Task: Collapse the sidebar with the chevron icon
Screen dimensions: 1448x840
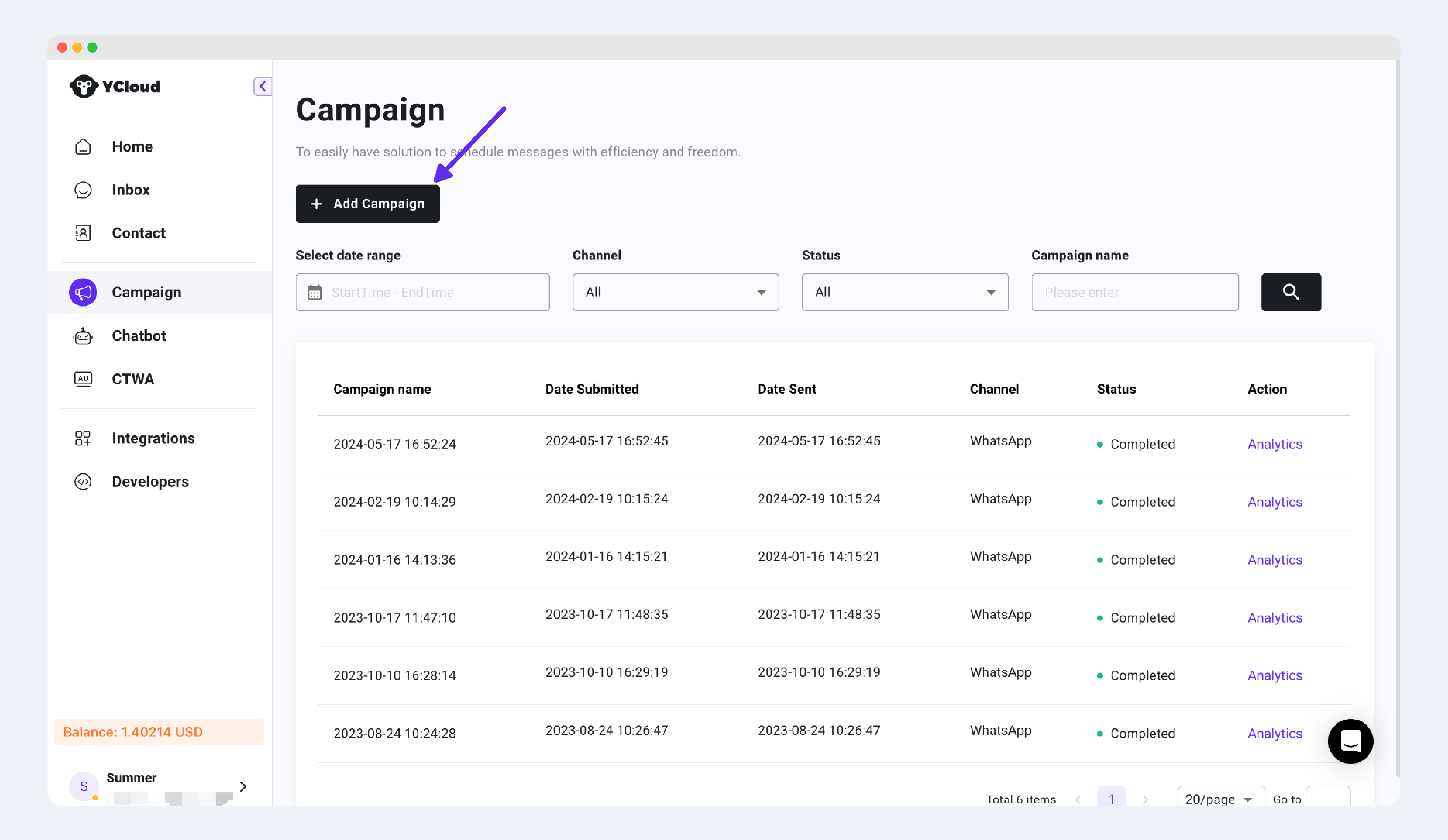Action: point(263,86)
